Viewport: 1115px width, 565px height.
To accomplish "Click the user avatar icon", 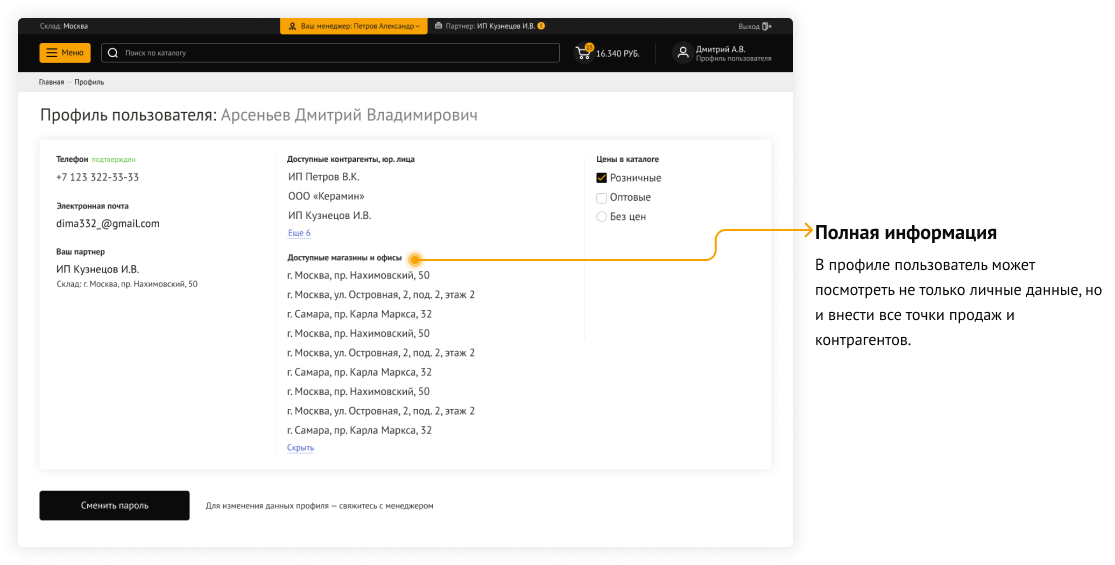I will (682, 53).
